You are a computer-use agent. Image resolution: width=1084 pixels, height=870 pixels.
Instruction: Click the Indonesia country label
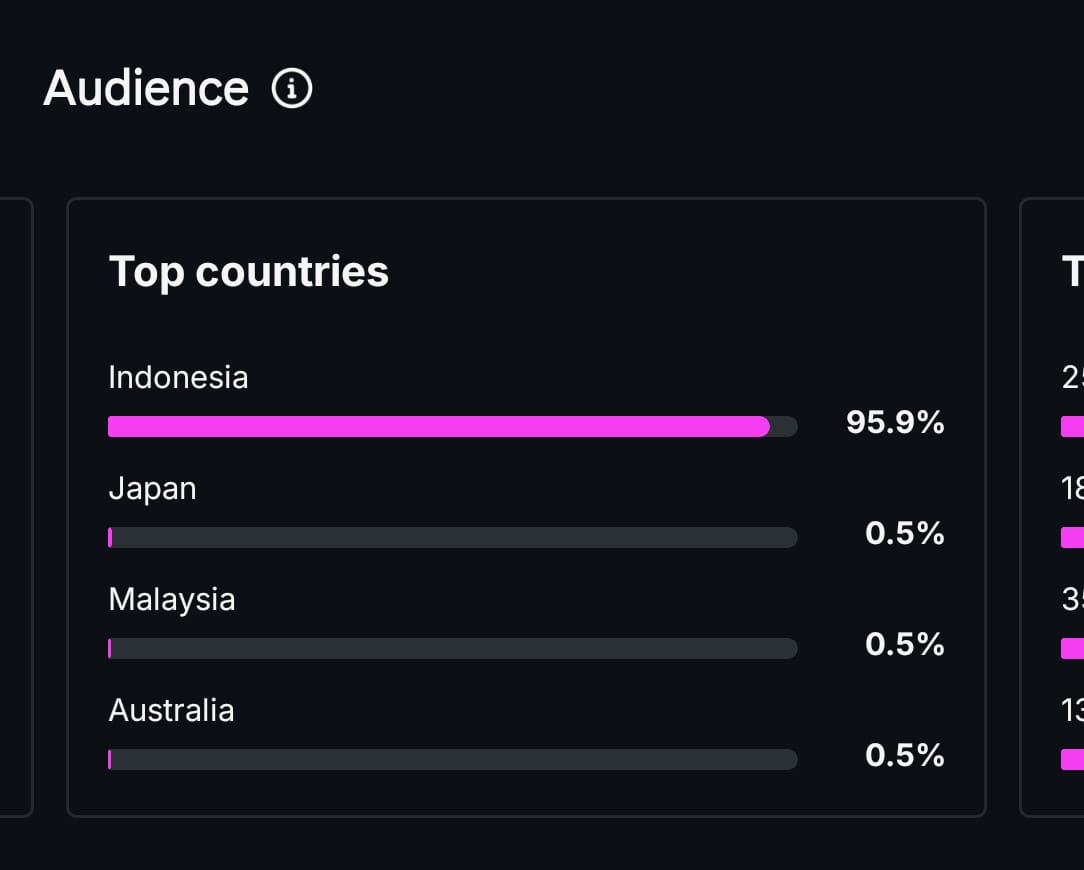point(178,377)
